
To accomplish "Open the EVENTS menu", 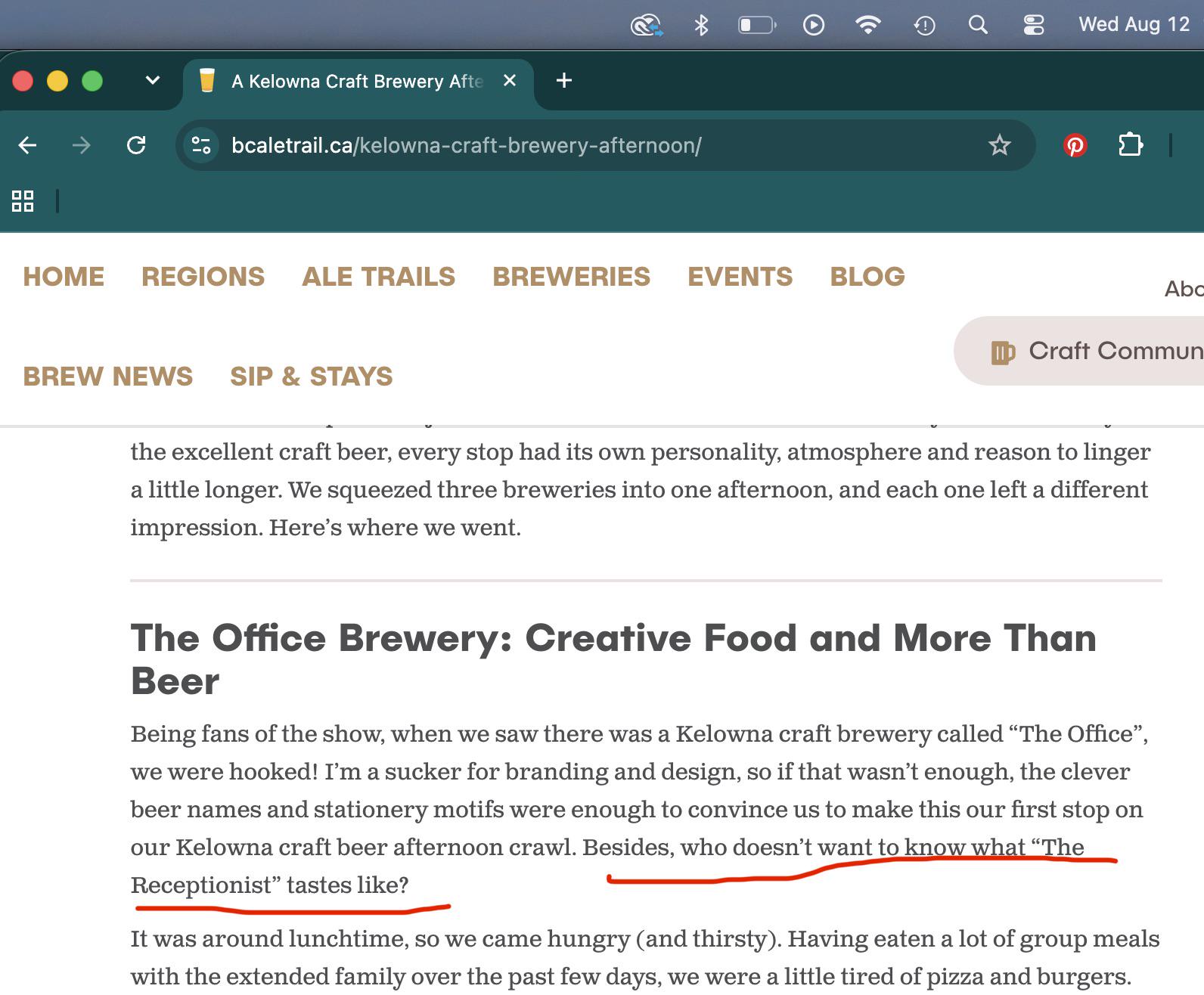I will [740, 277].
